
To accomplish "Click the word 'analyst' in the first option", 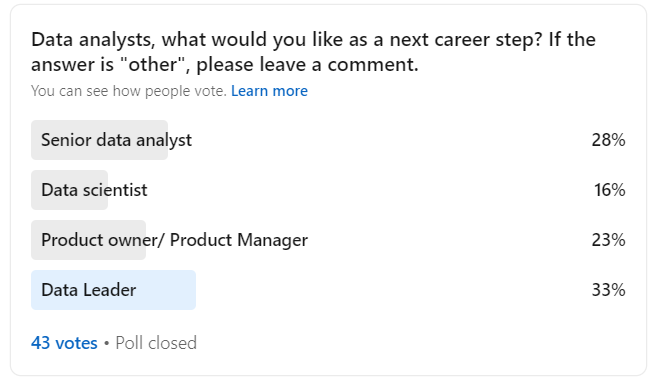I will click(164, 141).
